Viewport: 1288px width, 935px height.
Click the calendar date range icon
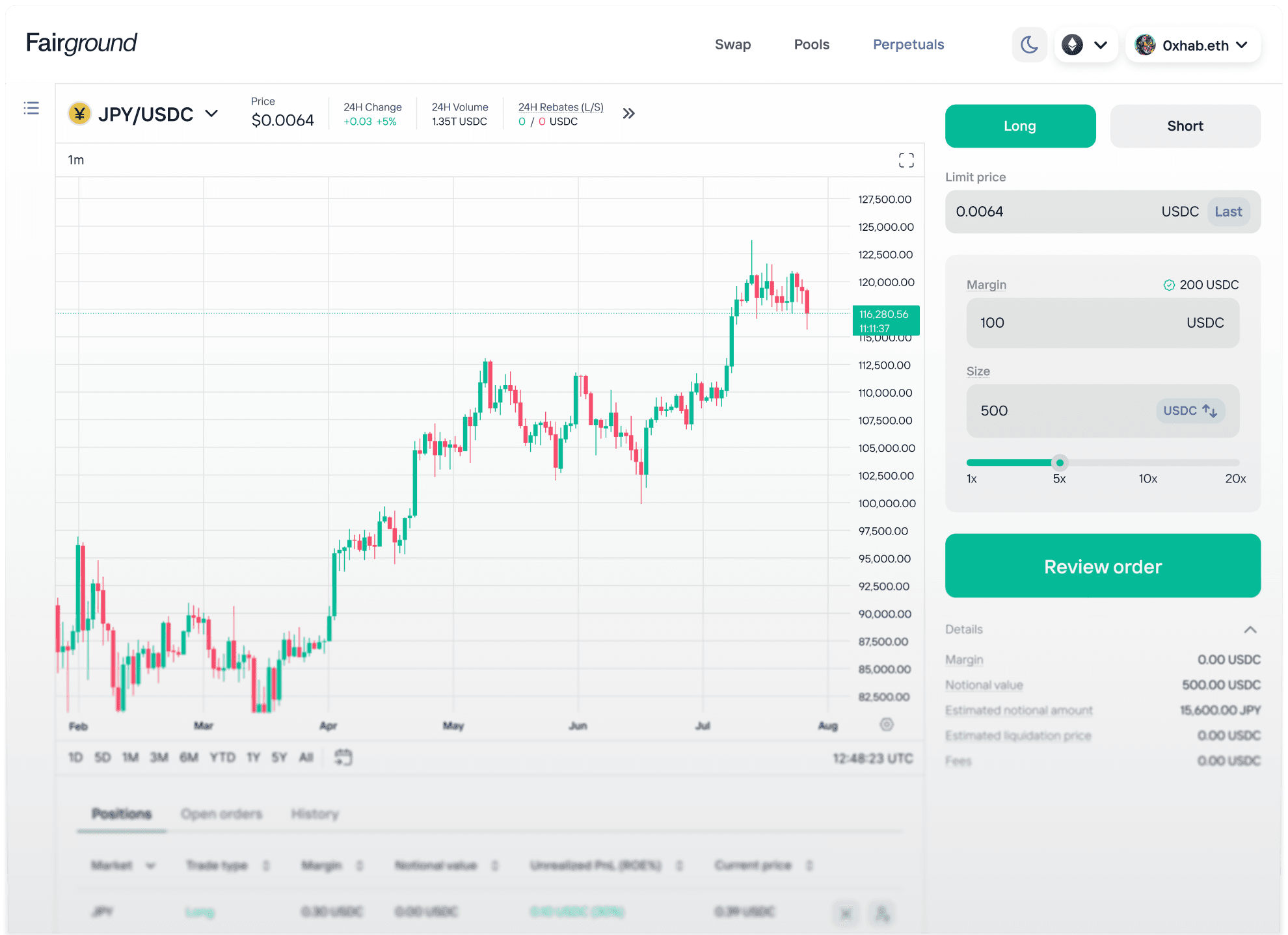343,757
